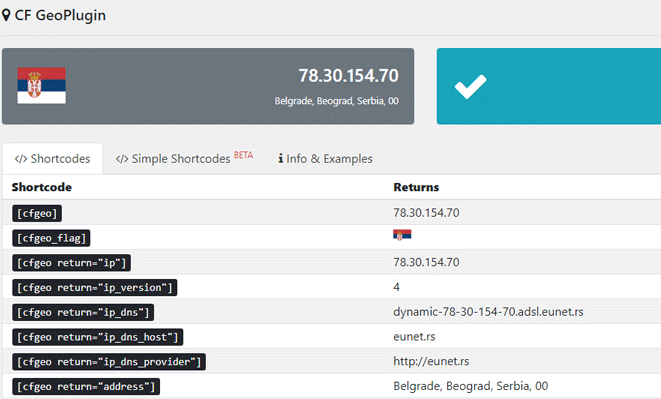The image size is (661, 399).
Task: Click the red BETA label
Action: pos(243,155)
